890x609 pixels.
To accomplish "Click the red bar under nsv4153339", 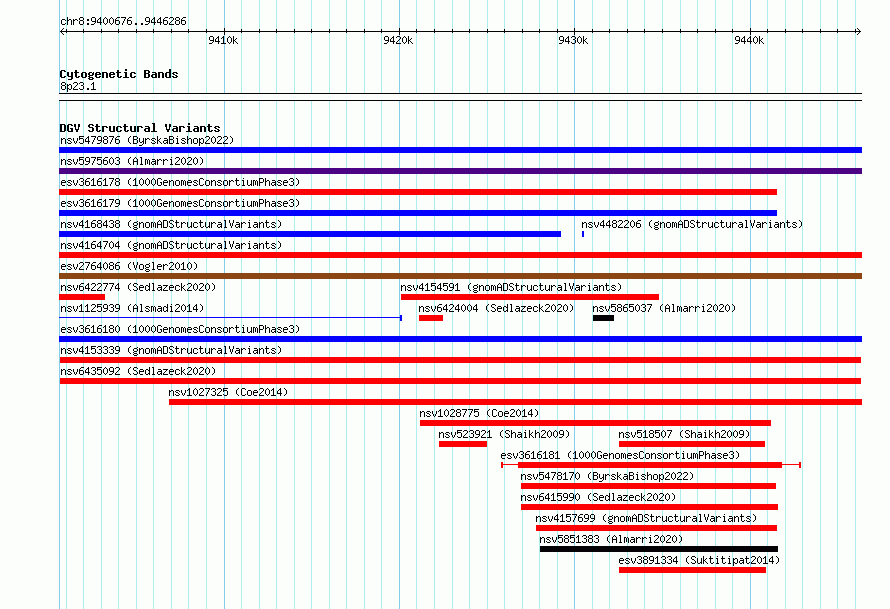I will 460,360.
